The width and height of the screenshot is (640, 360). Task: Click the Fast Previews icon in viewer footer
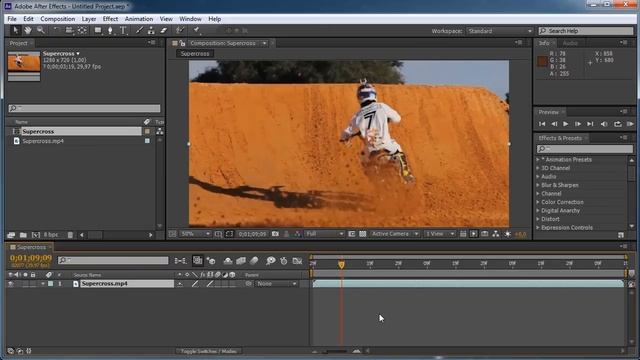[x=473, y=234]
